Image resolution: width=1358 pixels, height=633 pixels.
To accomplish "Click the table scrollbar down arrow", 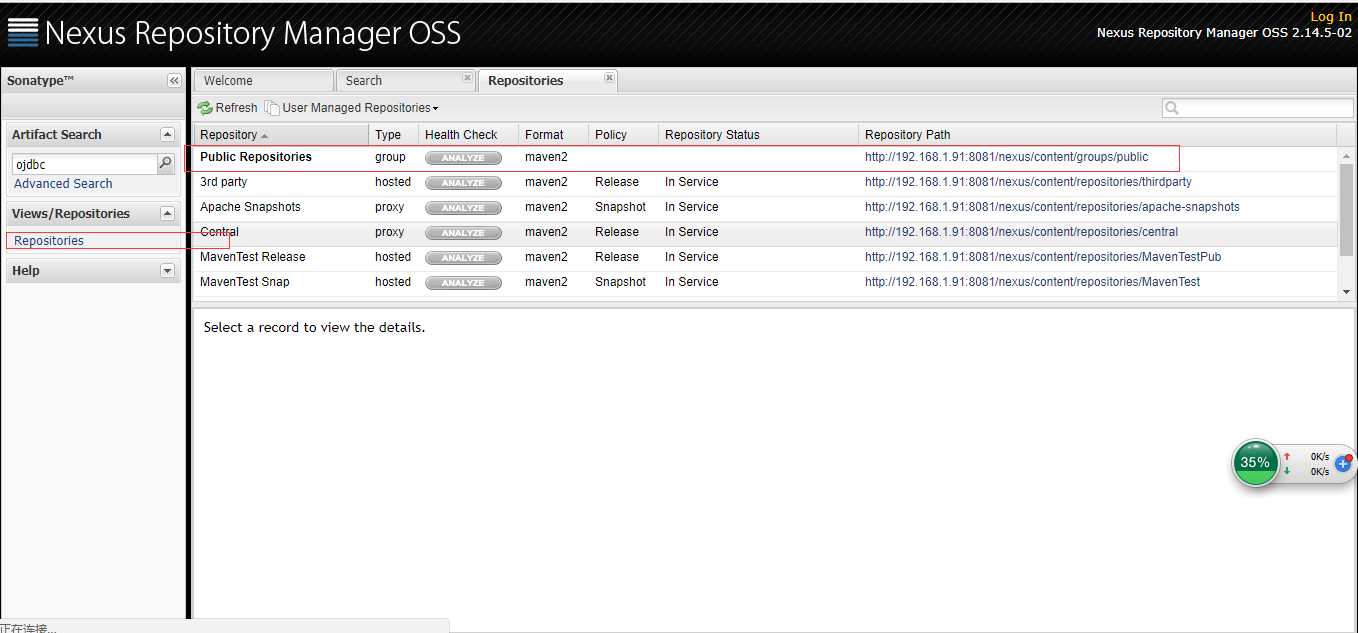I will (x=1346, y=291).
